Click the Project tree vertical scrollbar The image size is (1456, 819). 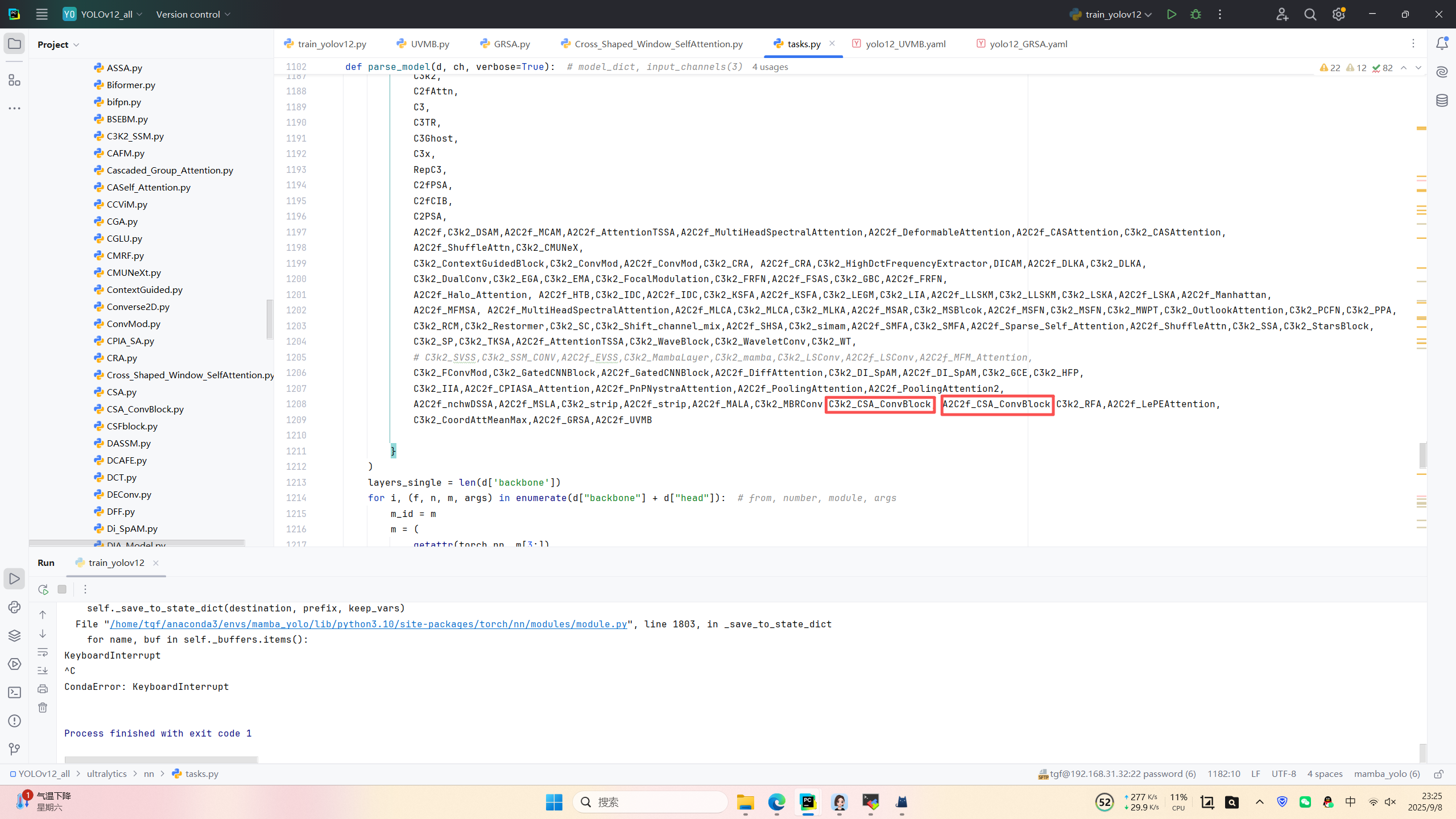click(270, 318)
